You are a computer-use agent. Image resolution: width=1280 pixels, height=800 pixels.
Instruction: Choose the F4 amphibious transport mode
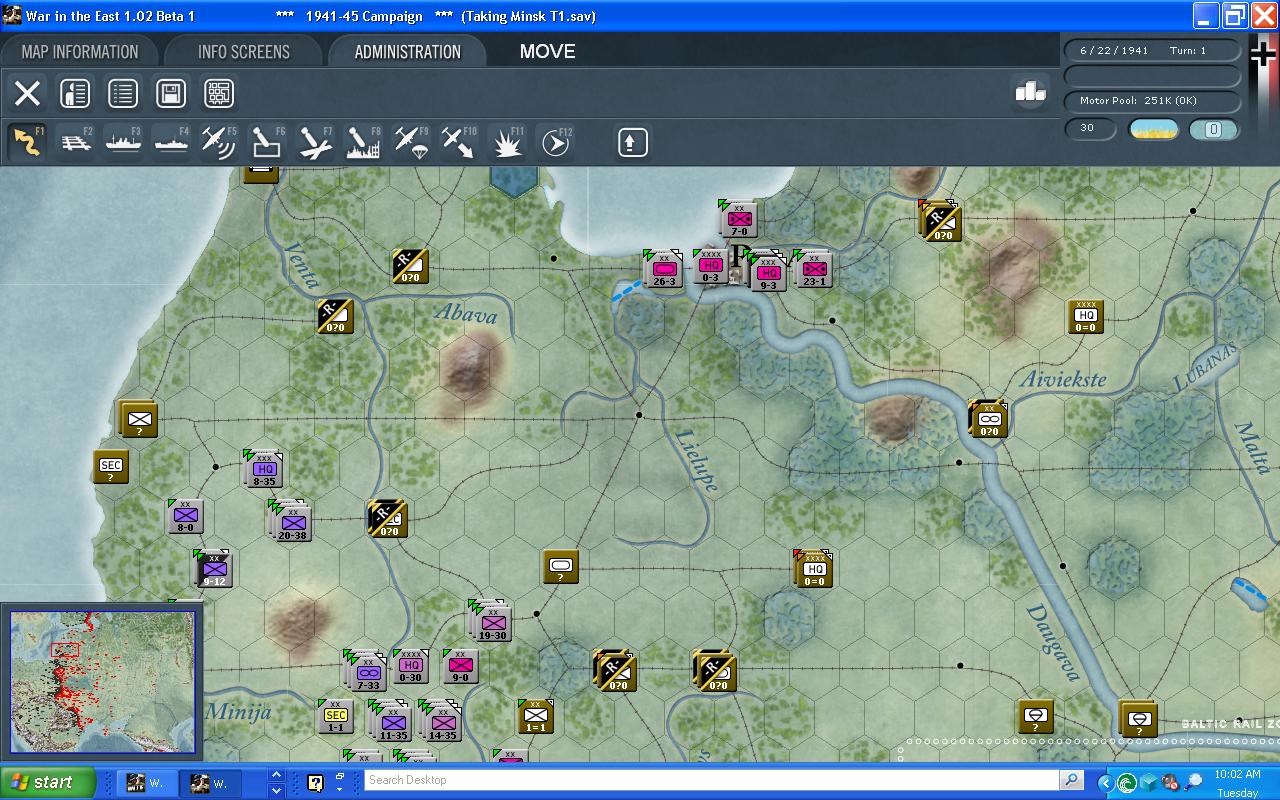pos(171,143)
